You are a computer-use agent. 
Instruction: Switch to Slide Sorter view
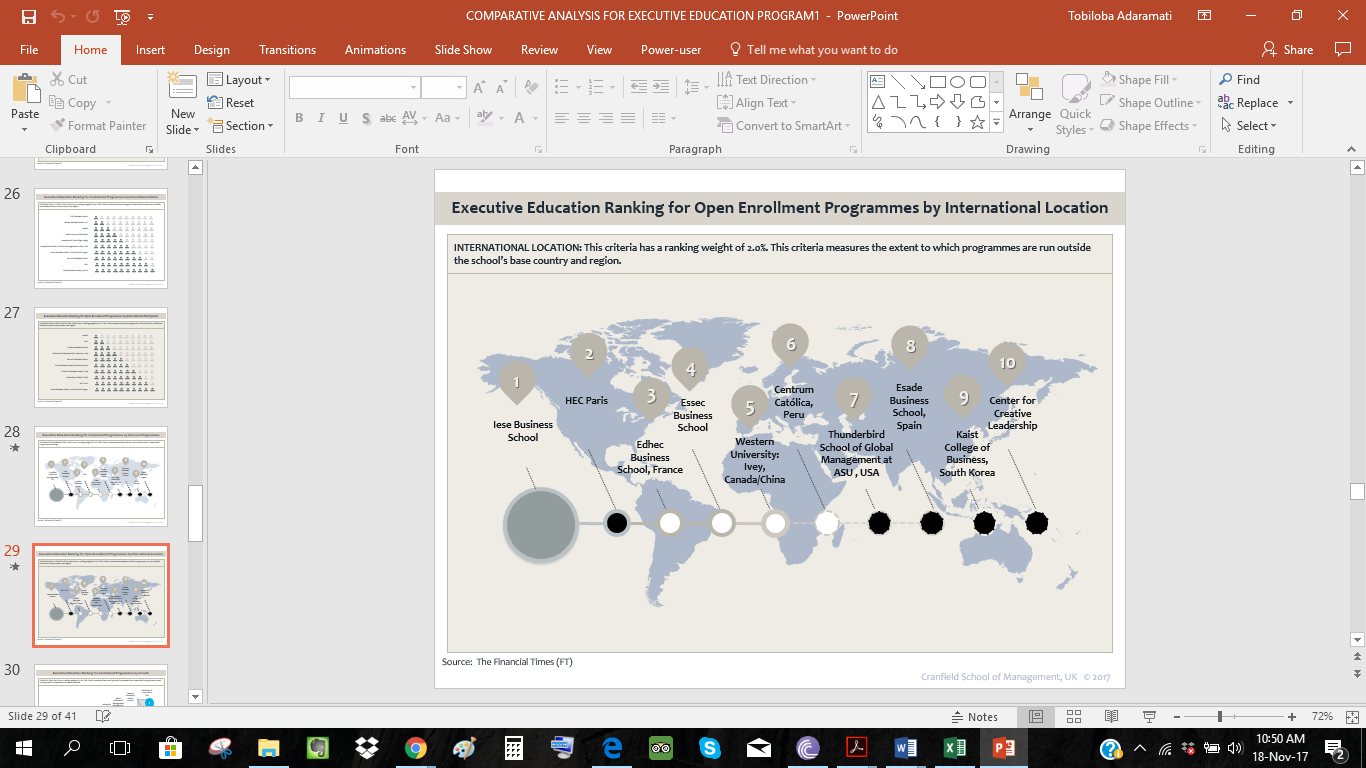pos(1074,717)
